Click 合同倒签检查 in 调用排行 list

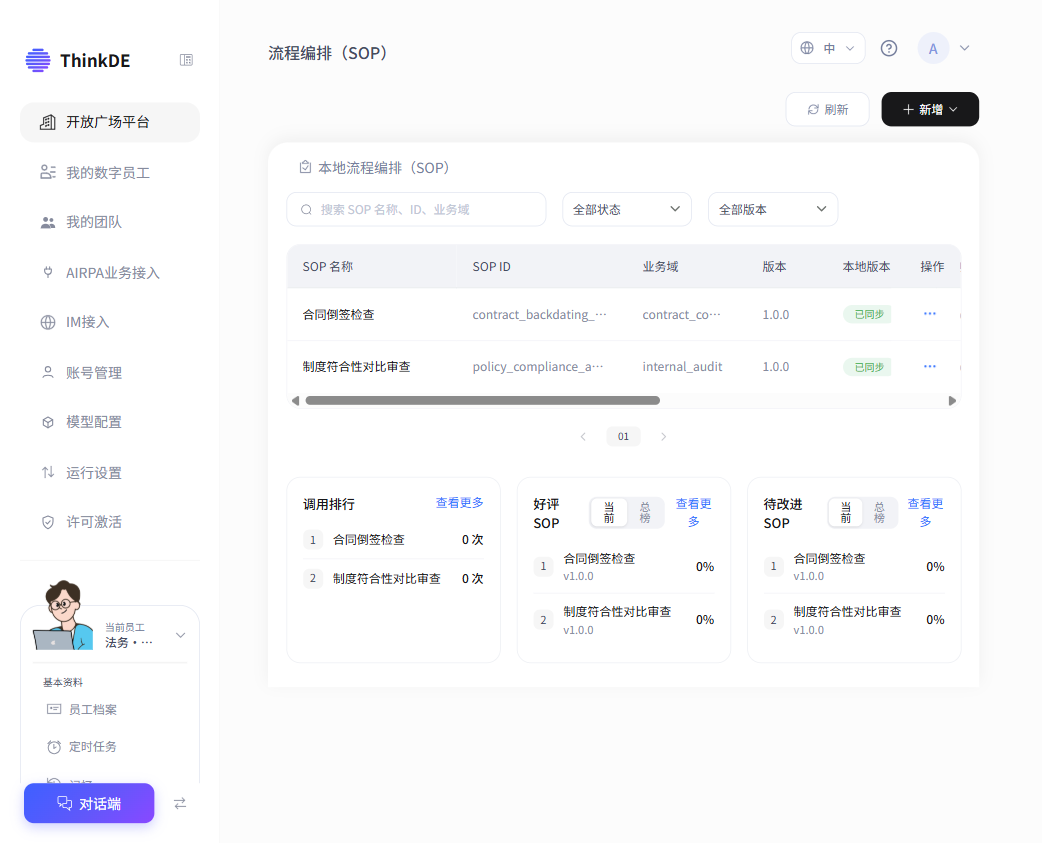(369, 540)
